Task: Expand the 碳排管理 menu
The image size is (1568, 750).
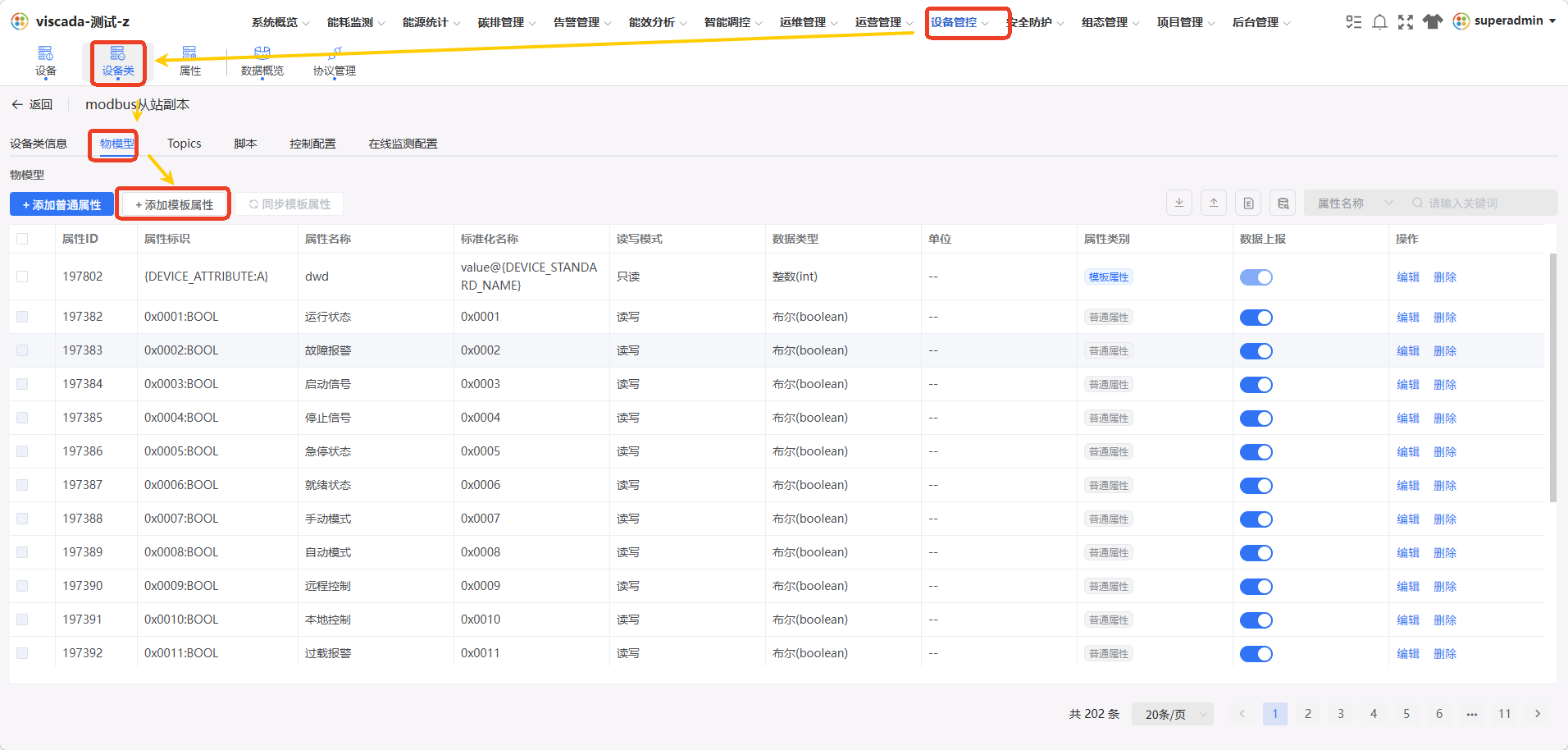Action: tap(507, 22)
